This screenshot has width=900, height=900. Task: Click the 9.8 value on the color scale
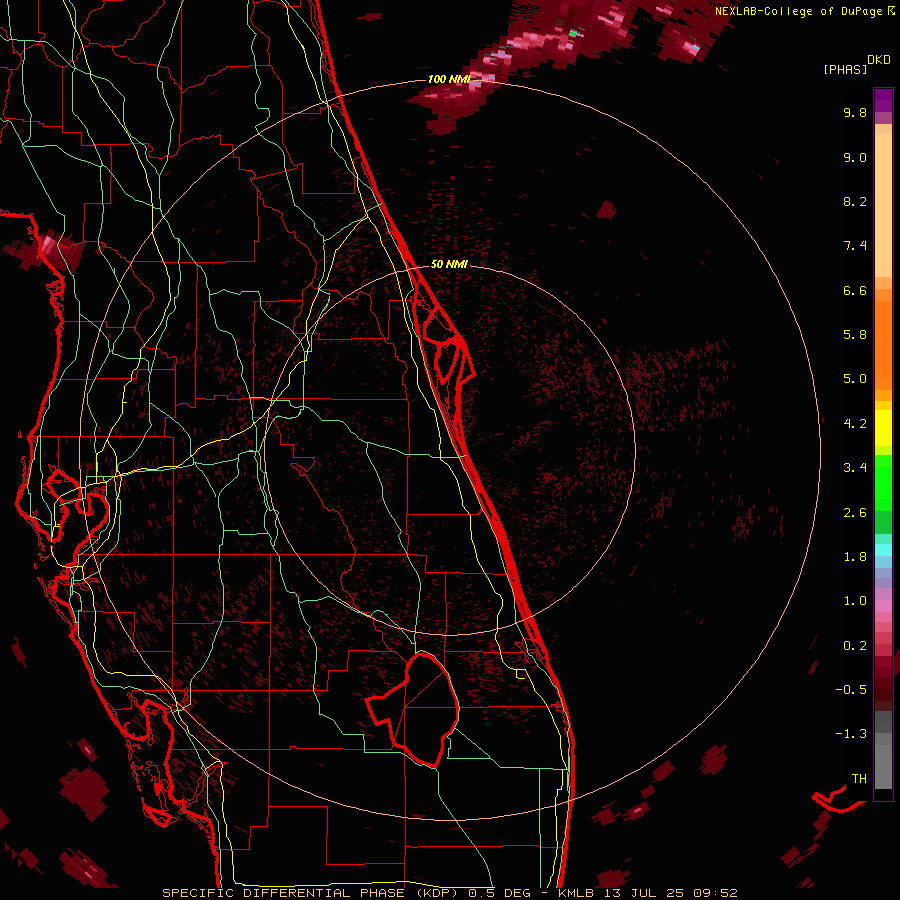coord(855,112)
